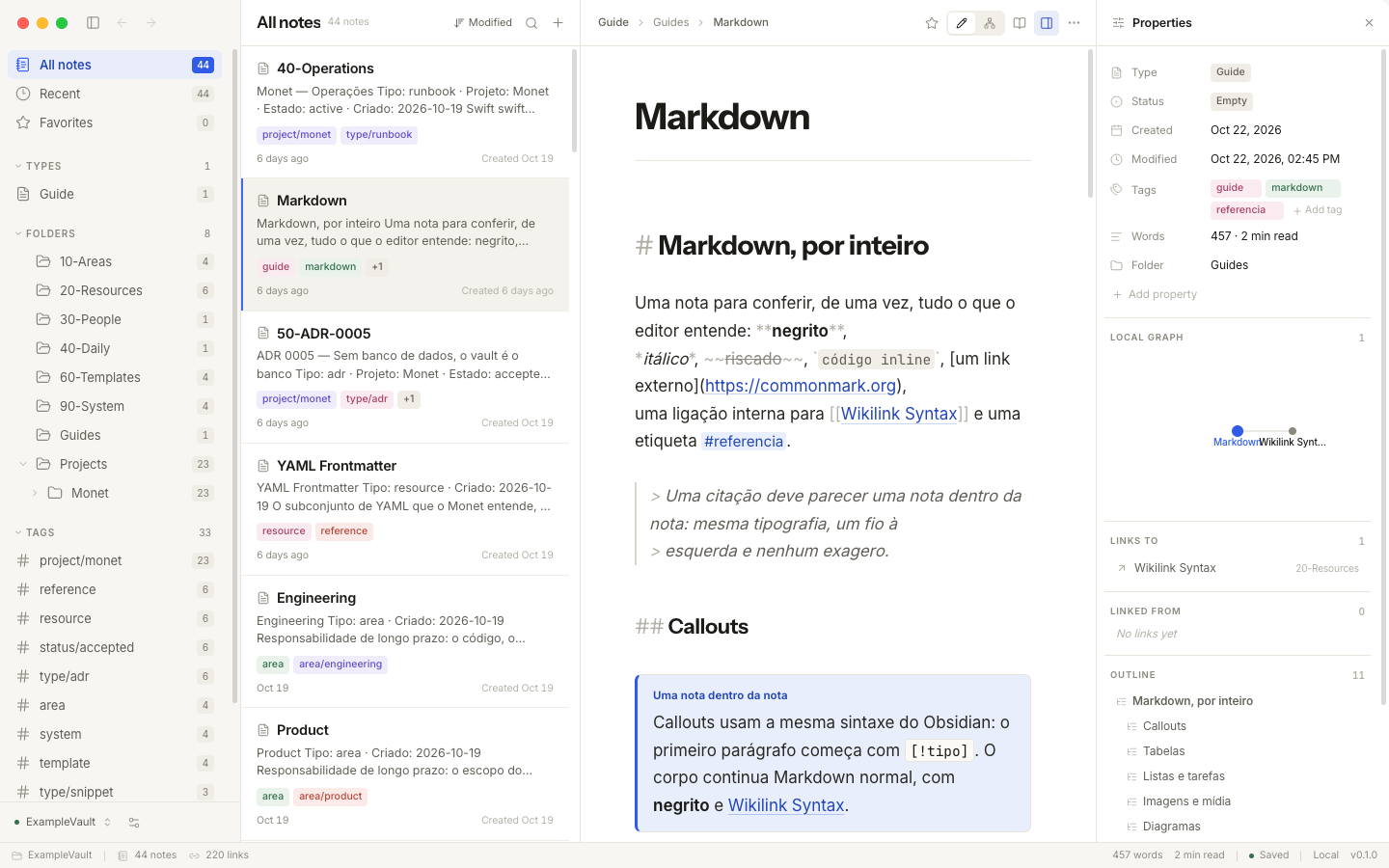Close the Properties panel
Screen dimensions: 1389x868
pos(1369,23)
